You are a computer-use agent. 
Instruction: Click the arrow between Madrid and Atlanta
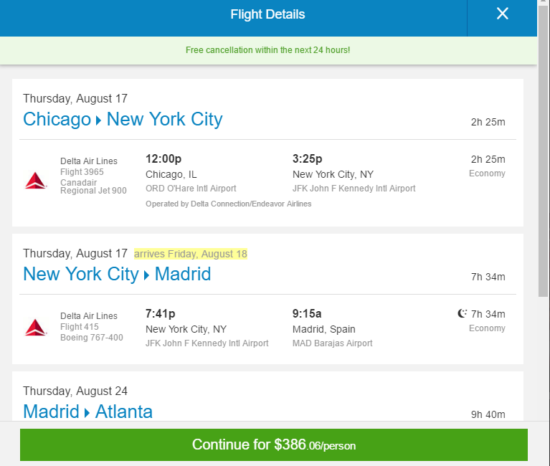click(x=87, y=413)
